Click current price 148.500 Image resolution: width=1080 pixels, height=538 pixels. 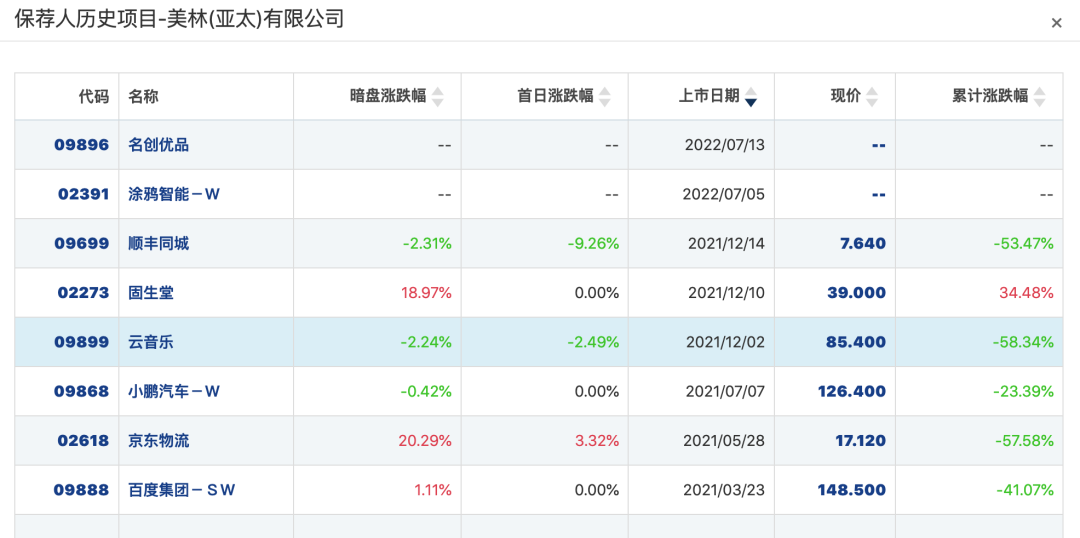[x=852, y=490]
